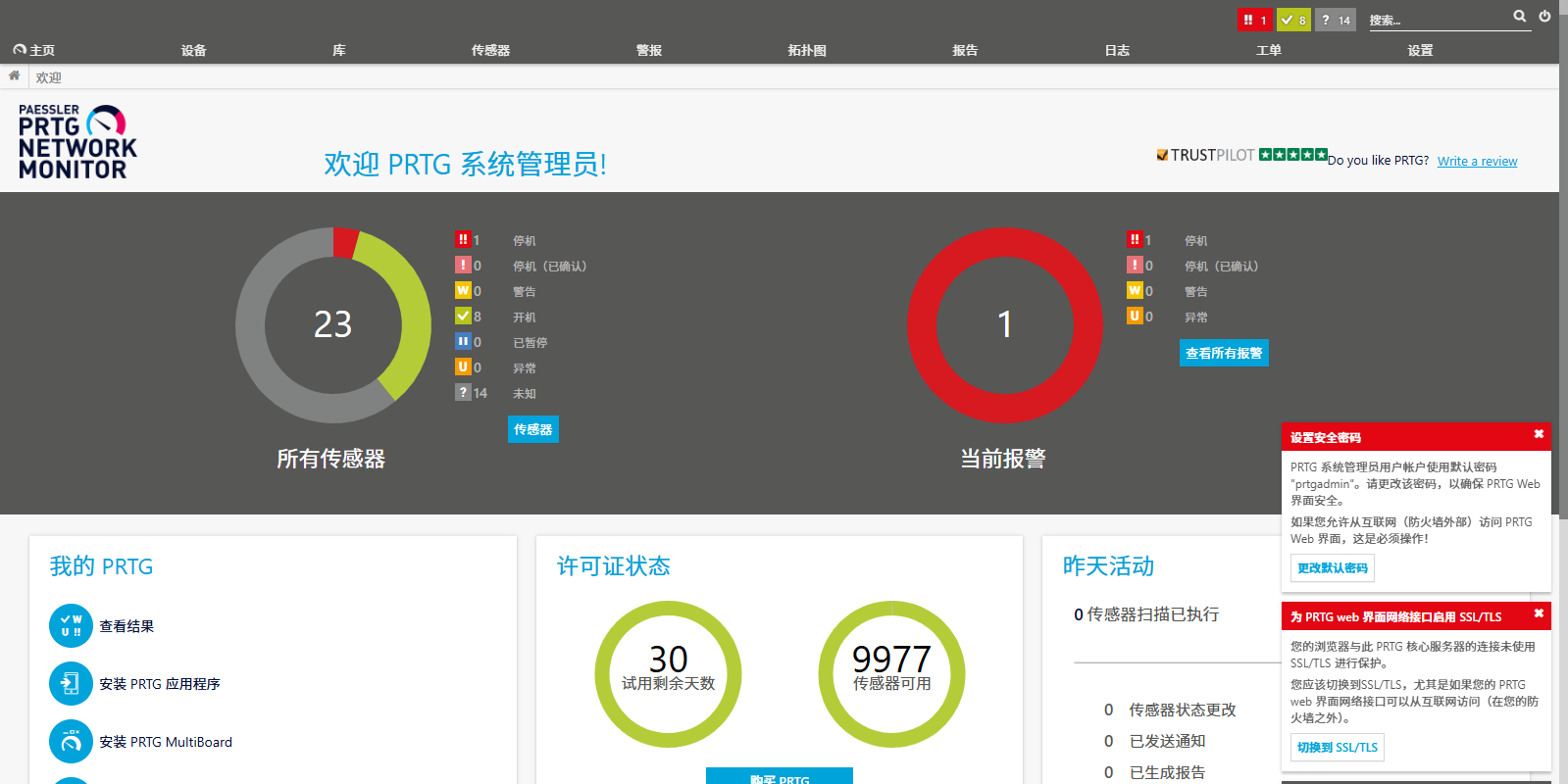
Task: Click the logout power icon
Action: [x=1544, y=16]
